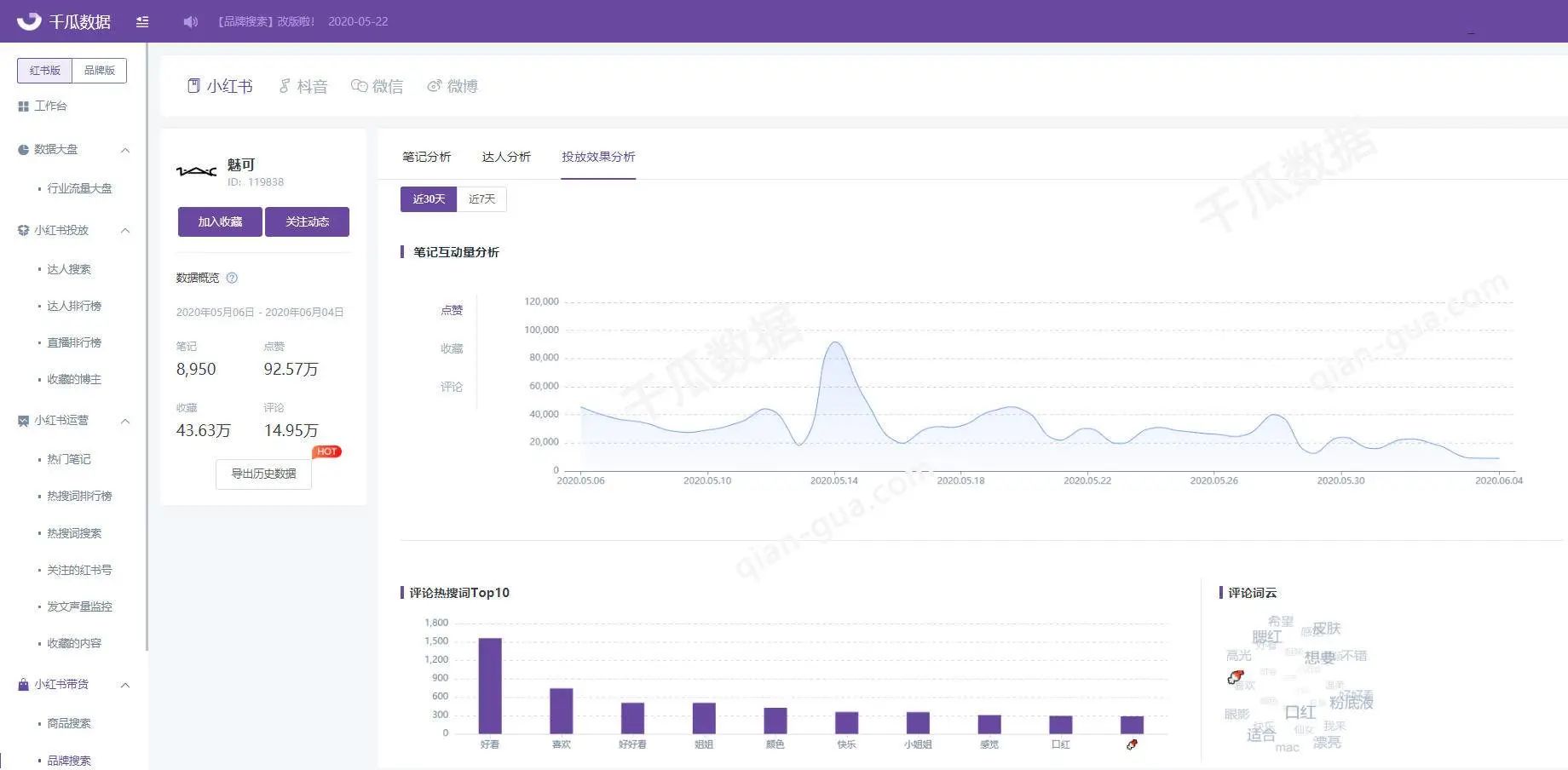The width and height of the screenshot is (1568, 770).
Task: Collapse the 小红书运营 section chevron
Action: coord(125,421)
